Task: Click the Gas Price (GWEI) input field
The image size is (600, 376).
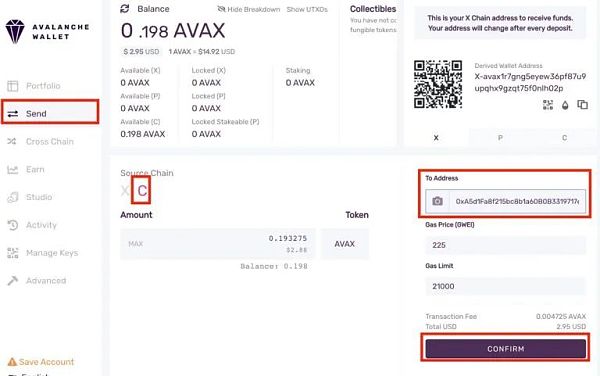Action: tap(505, 245)
